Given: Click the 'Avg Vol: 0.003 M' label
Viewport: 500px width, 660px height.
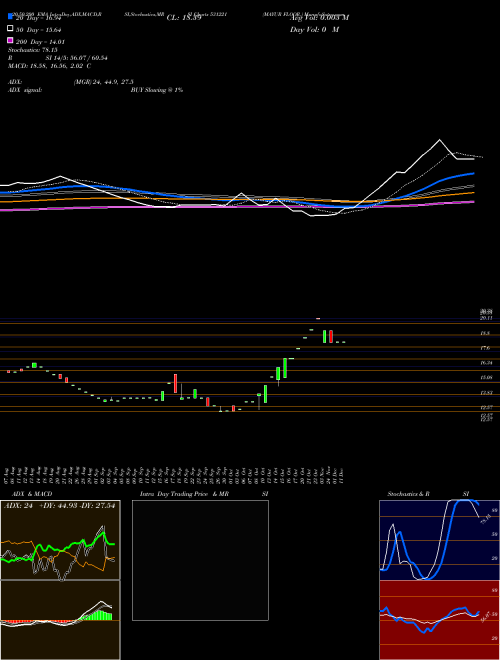Looking at the screenshot, I should 320,18.
